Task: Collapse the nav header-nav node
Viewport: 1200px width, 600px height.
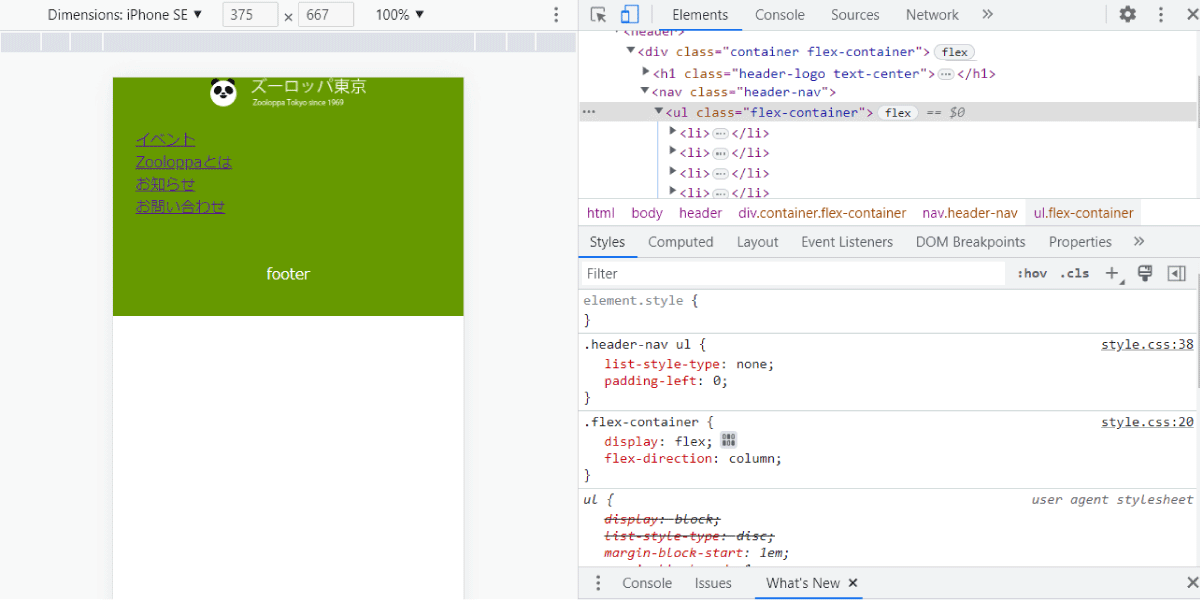Action: coord(646,91)
